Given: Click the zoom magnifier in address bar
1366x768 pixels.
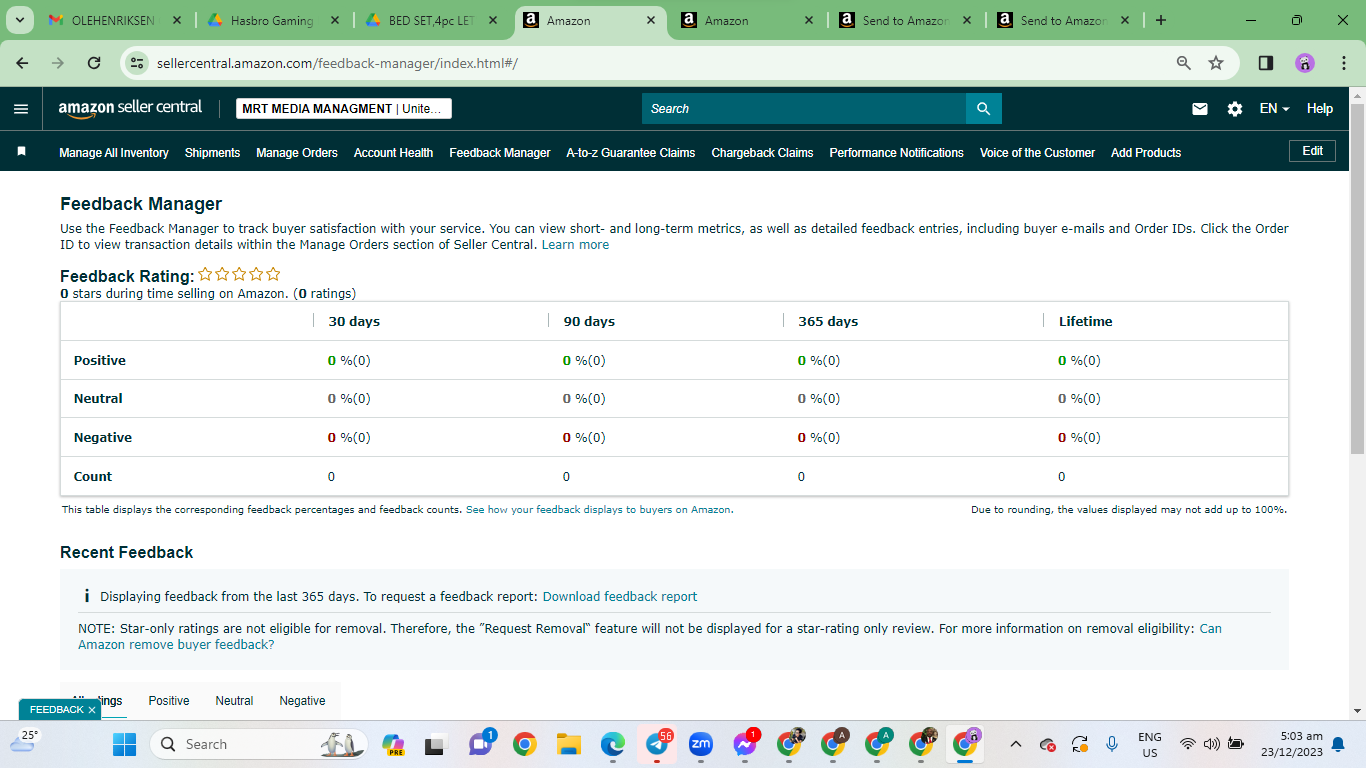Looking at the screenshot, I should tap(1184, 63).
